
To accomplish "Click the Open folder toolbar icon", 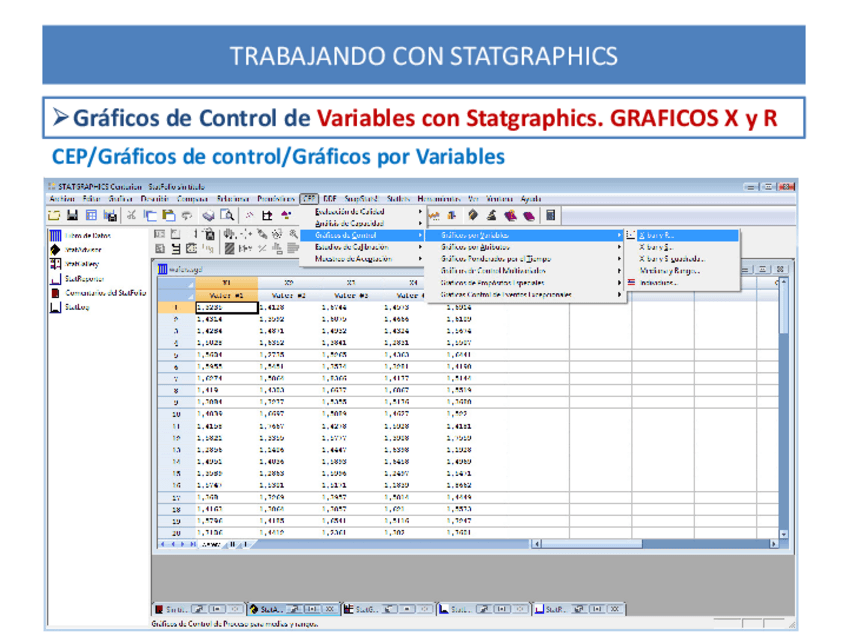I will tap(55, 215).
